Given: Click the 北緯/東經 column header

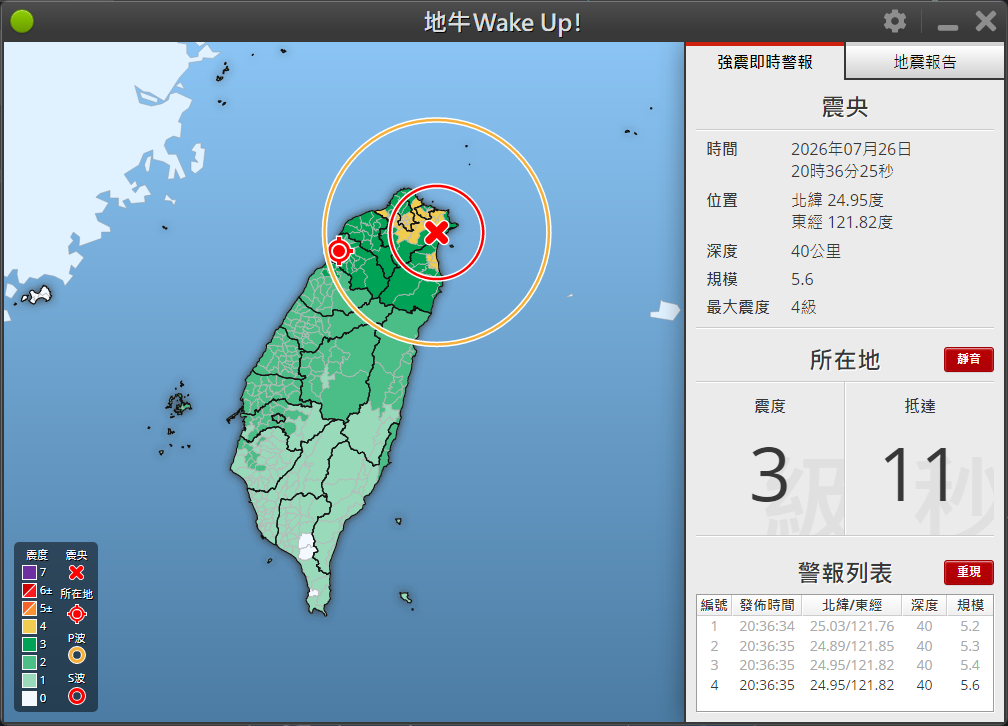Looking at the screenshot, I should click(x=852, y=605).
